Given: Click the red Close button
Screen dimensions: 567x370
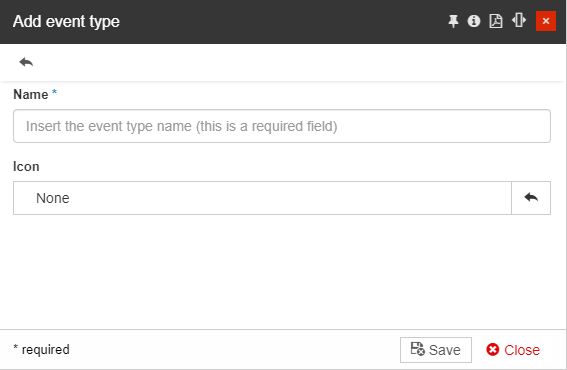Looking at the screenshot, I should (513, 350).
